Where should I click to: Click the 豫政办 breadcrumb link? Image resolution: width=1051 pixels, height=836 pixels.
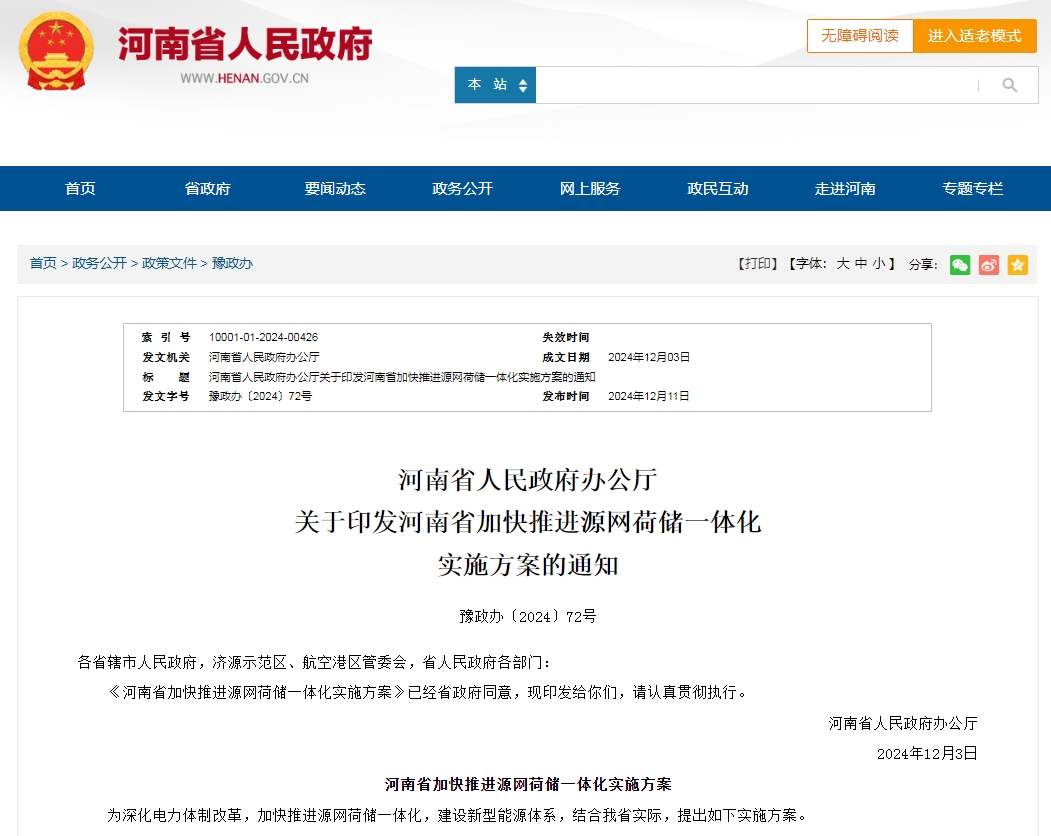232,263
